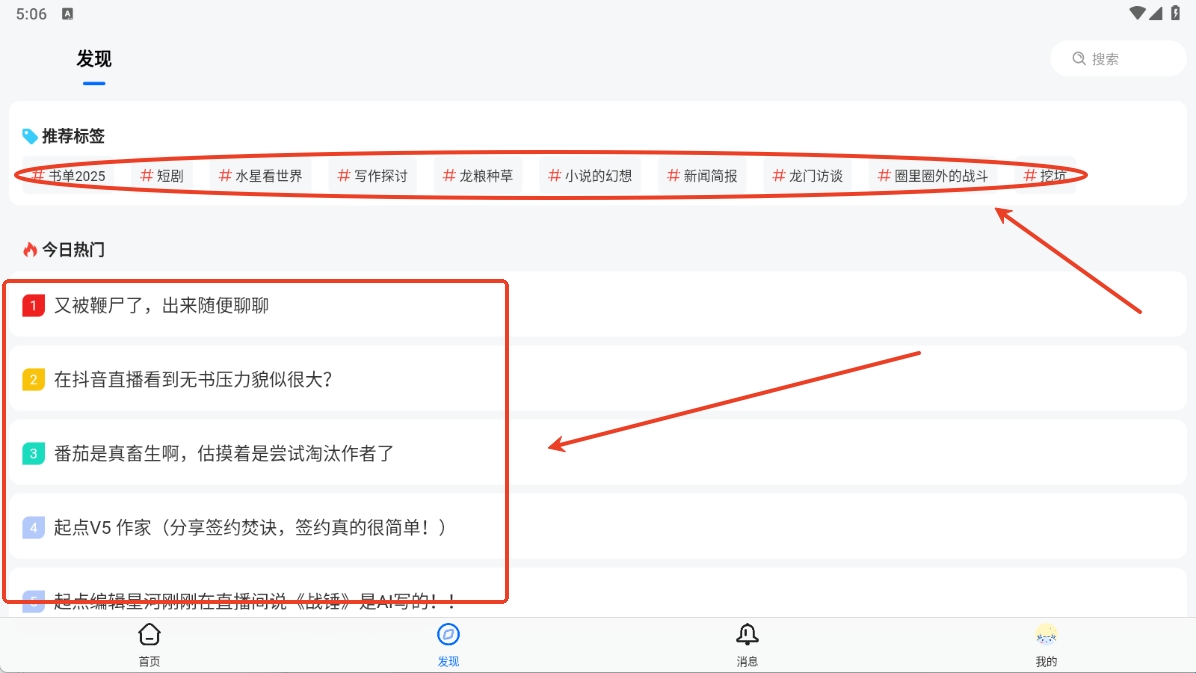The image size is (1196, 673).
Task: Tap the #写作探讨 tag
Action: (373, 176)
